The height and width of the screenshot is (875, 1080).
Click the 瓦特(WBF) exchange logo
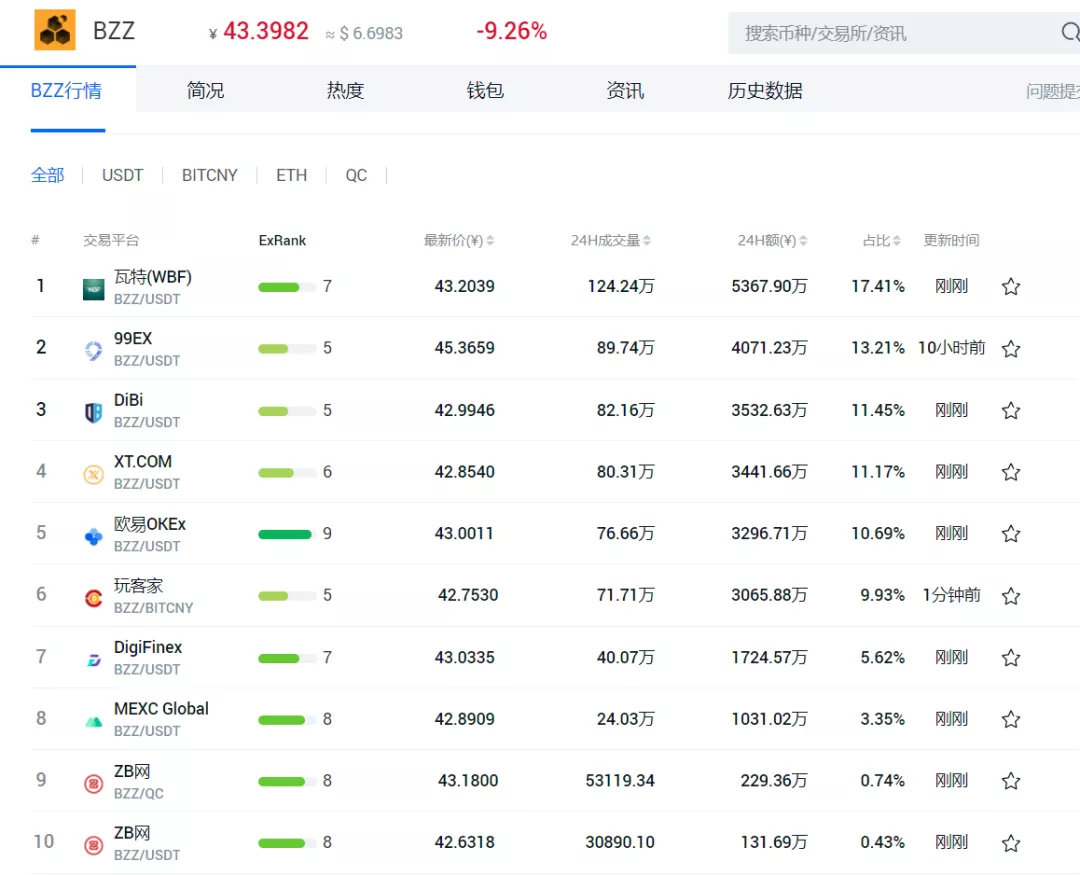point(94,289)
